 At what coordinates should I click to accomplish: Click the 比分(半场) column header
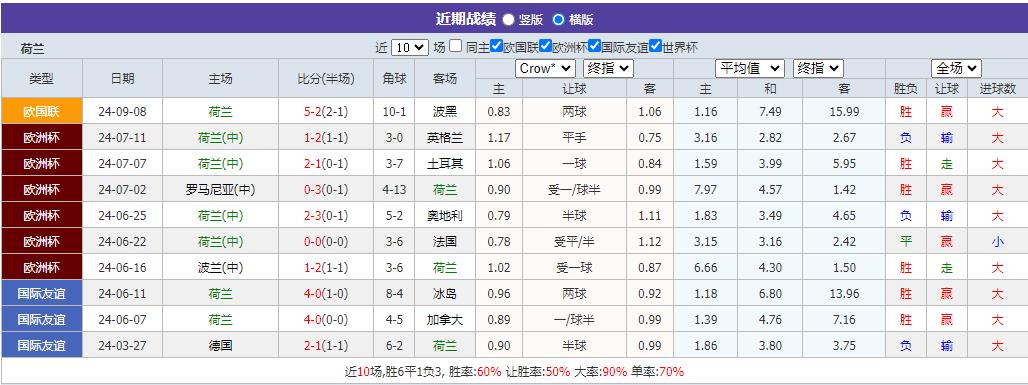pos(326,79)
